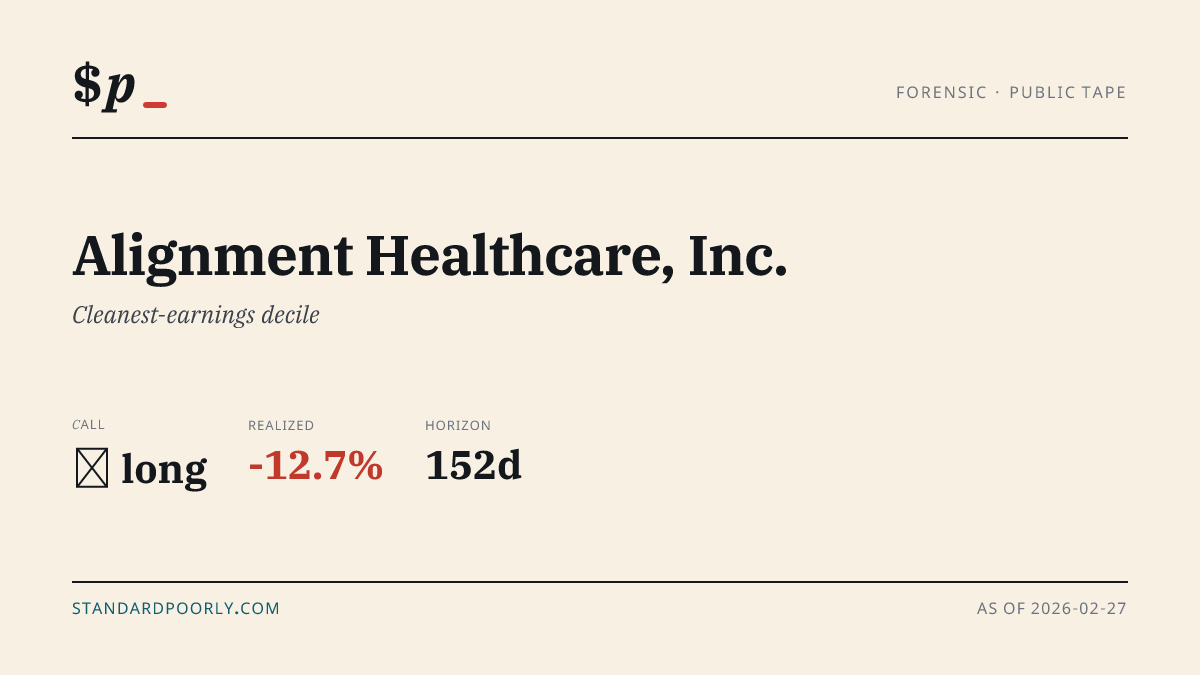This screenshot has height=675, width=1200.
Task: Click the bottom horizontal divider line
Action: click(x=600, y=581)
